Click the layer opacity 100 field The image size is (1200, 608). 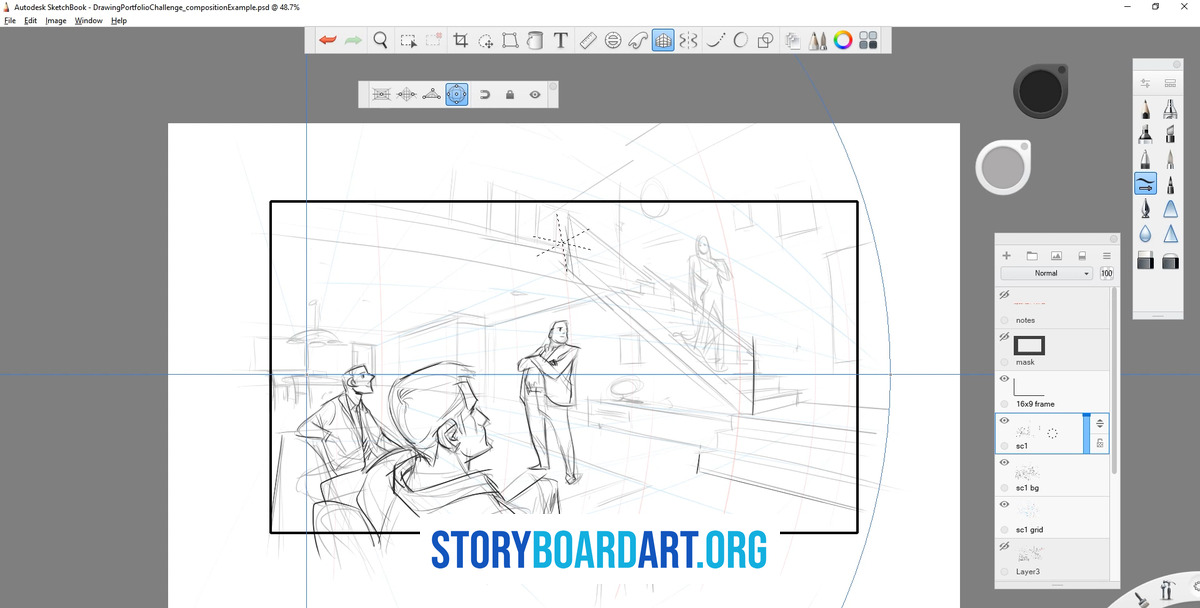point(1107,273)
